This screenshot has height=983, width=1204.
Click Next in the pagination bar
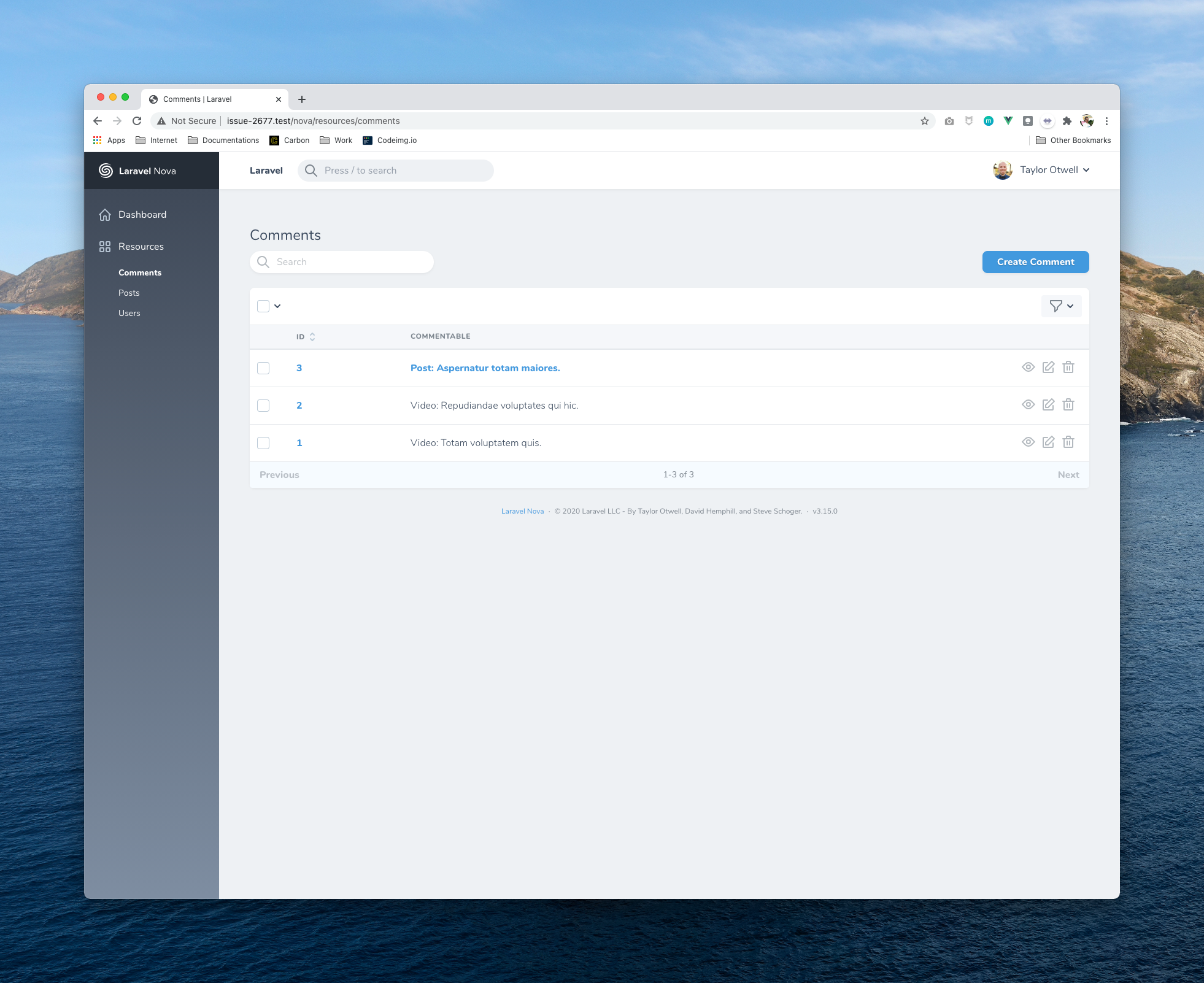(x=1068, y=474)
